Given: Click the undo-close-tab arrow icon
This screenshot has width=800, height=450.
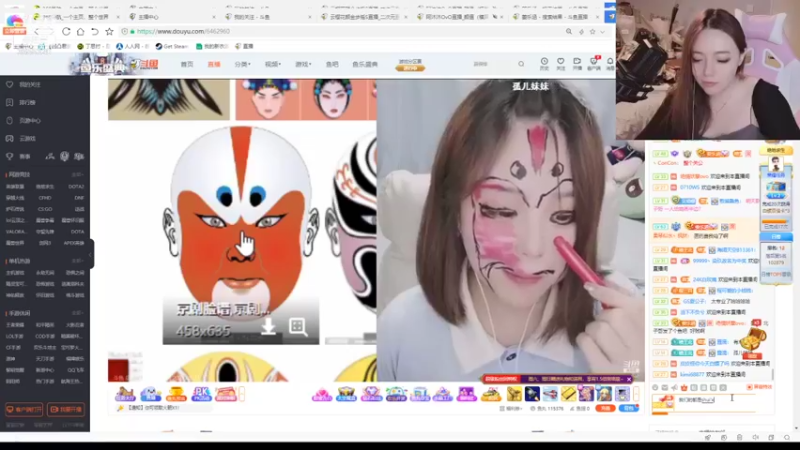Looking at the screenshot, I should point(95,32).
